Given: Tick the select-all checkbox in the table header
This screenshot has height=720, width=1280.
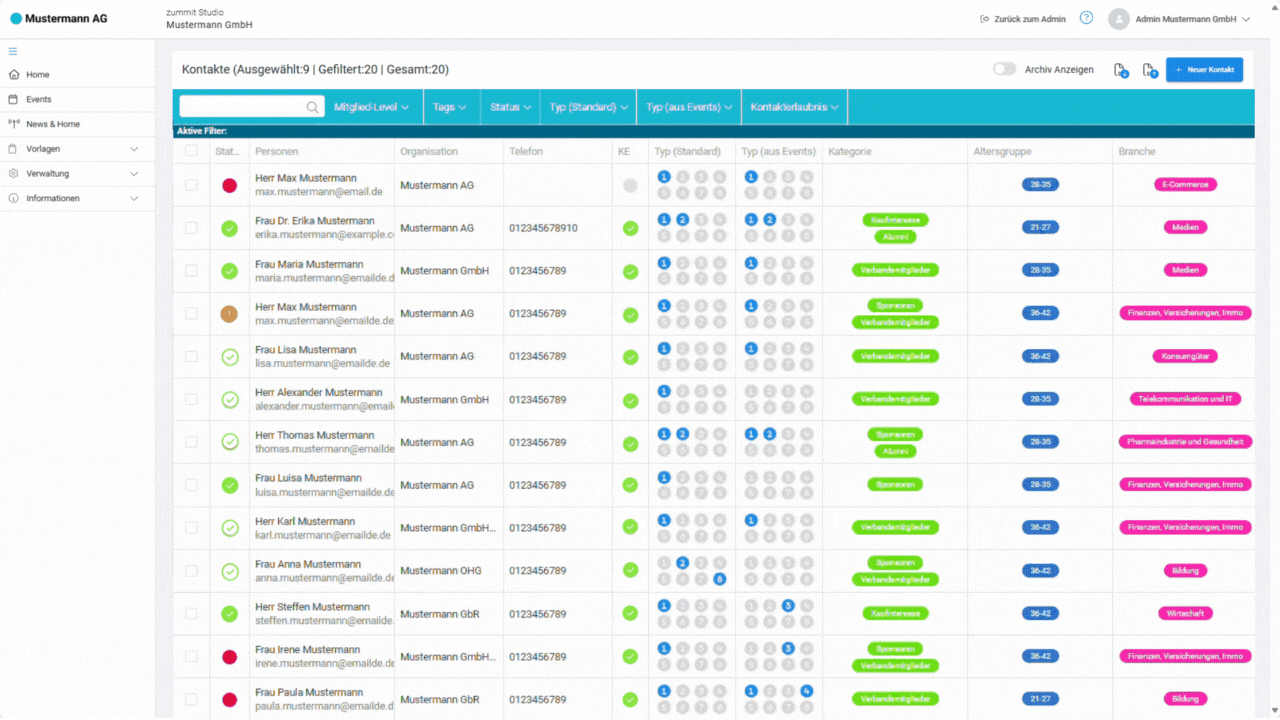Looking at the screenshot, I should (191, 151).
